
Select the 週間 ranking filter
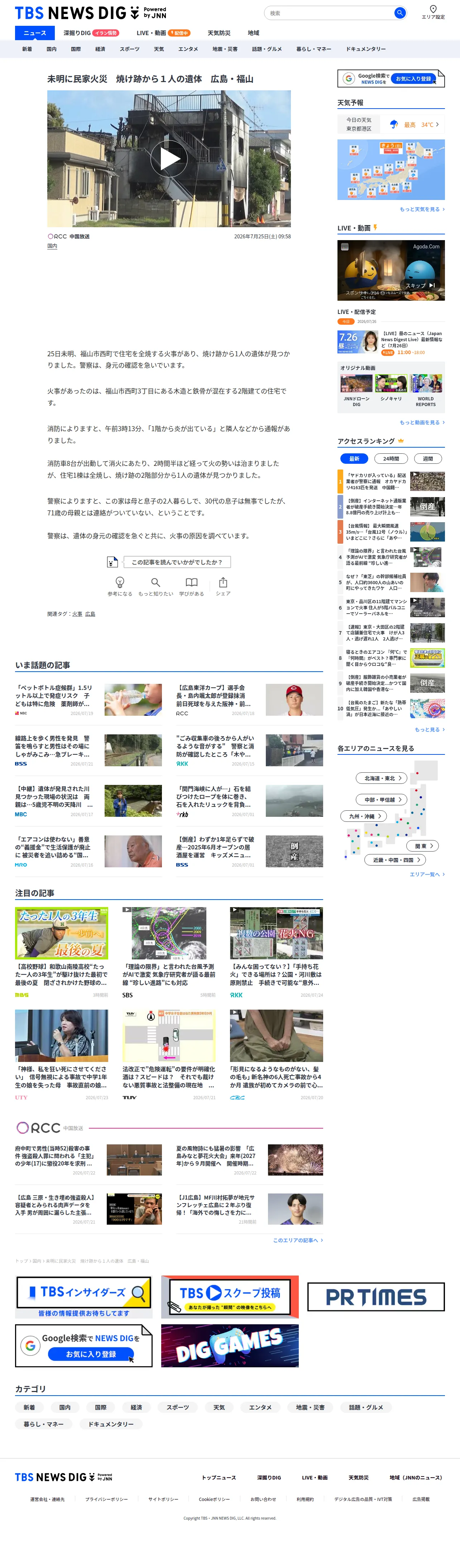click(428, 458)
